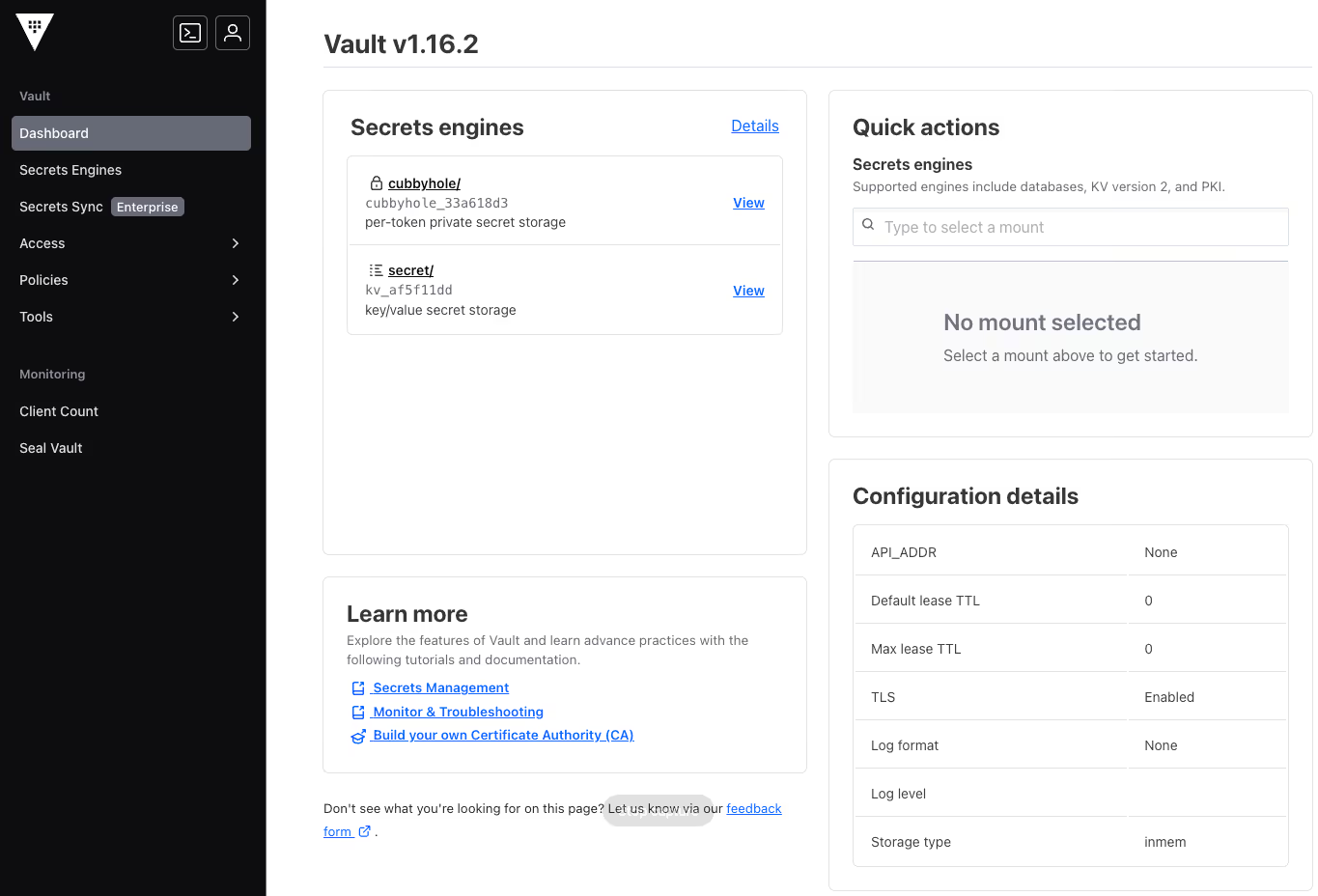1318x896 pixels.
Task: Click the external-link icon after feedback form
Action: 363,831
